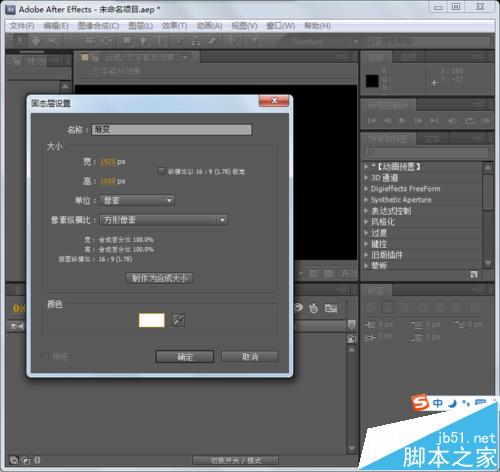The width and height of the screenshot is (500, 472).
Task: Jump to last frame in preview panel
Action: 434,120
